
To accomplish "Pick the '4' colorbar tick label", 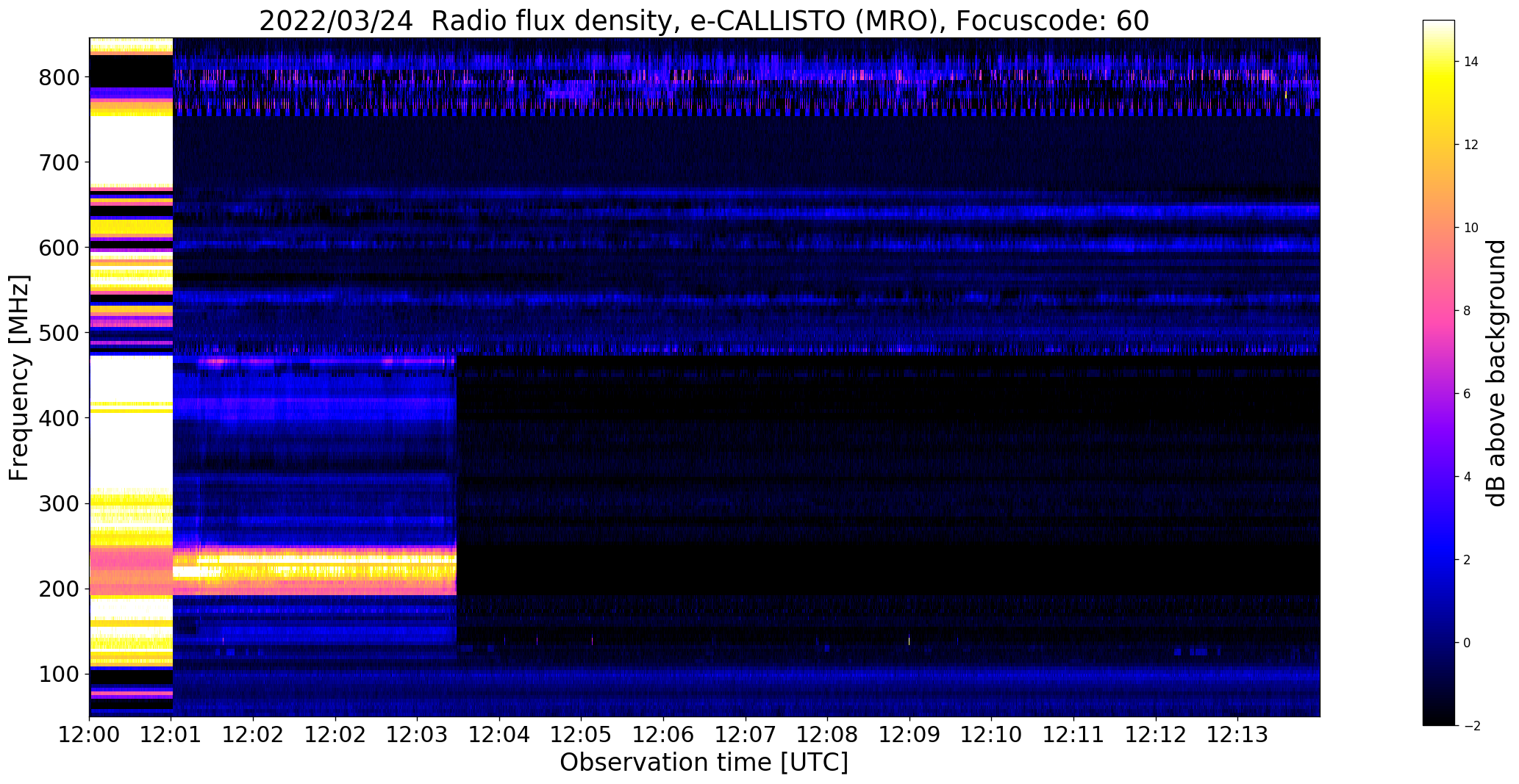I will (x=1467, y=477).
